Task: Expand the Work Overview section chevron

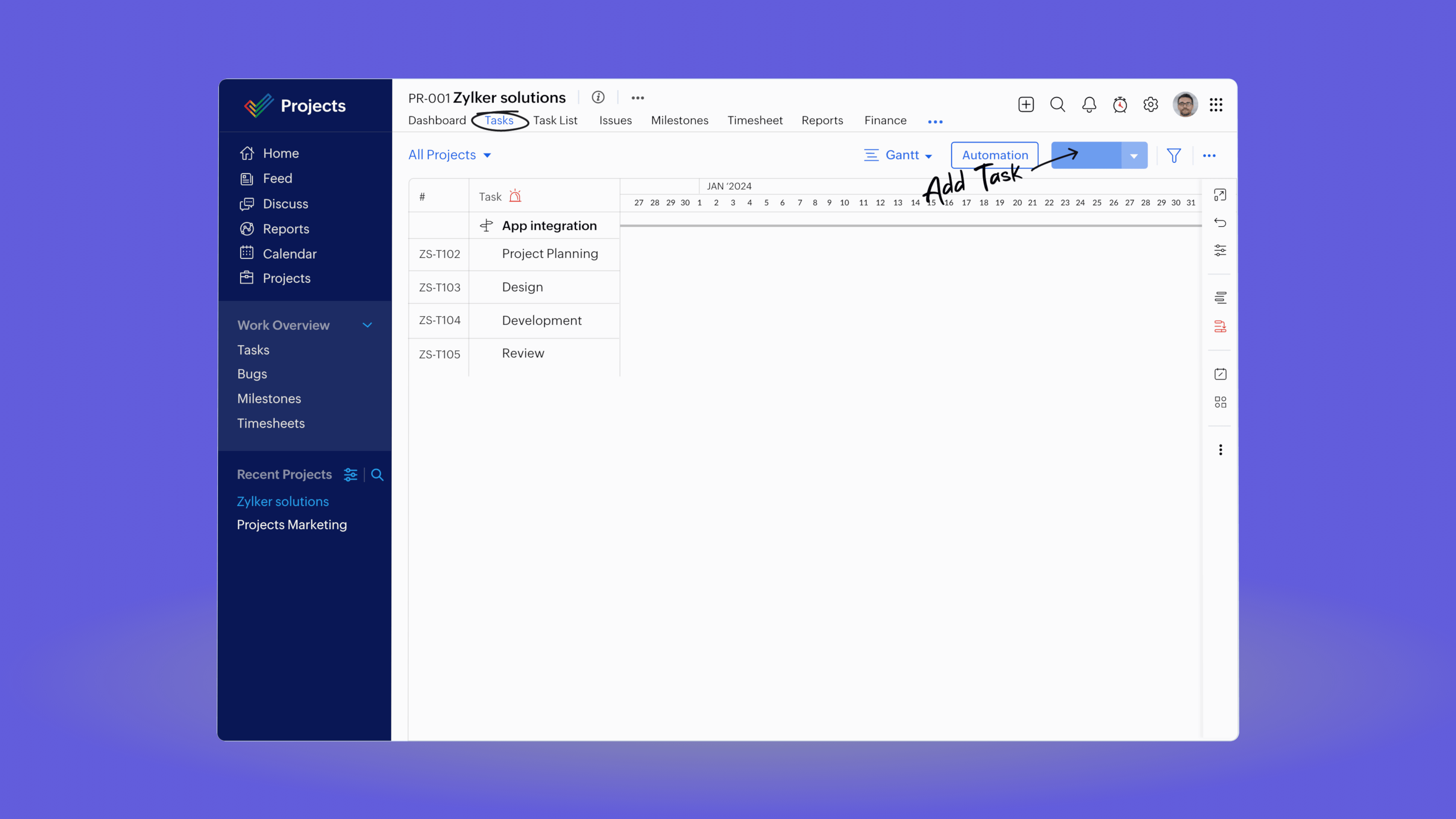Action: point(367,325)
